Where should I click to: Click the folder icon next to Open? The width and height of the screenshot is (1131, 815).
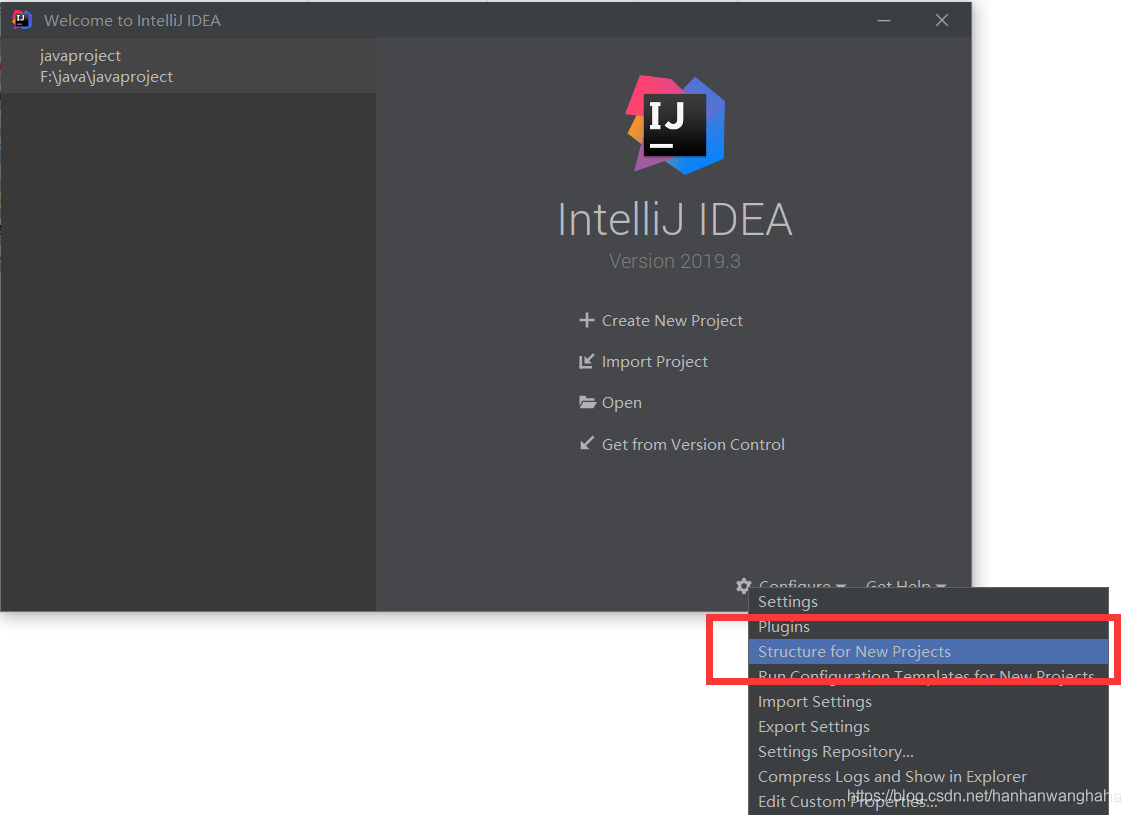tap(589, 402)
